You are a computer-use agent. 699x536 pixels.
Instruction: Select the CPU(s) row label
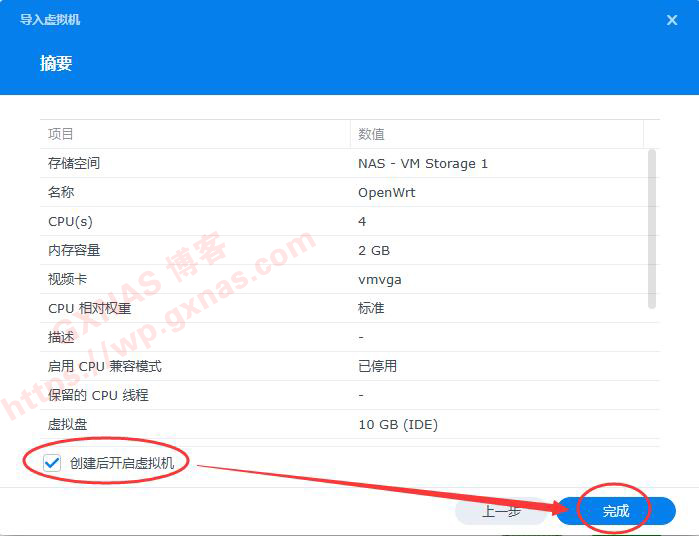click(x=70, y=221)
